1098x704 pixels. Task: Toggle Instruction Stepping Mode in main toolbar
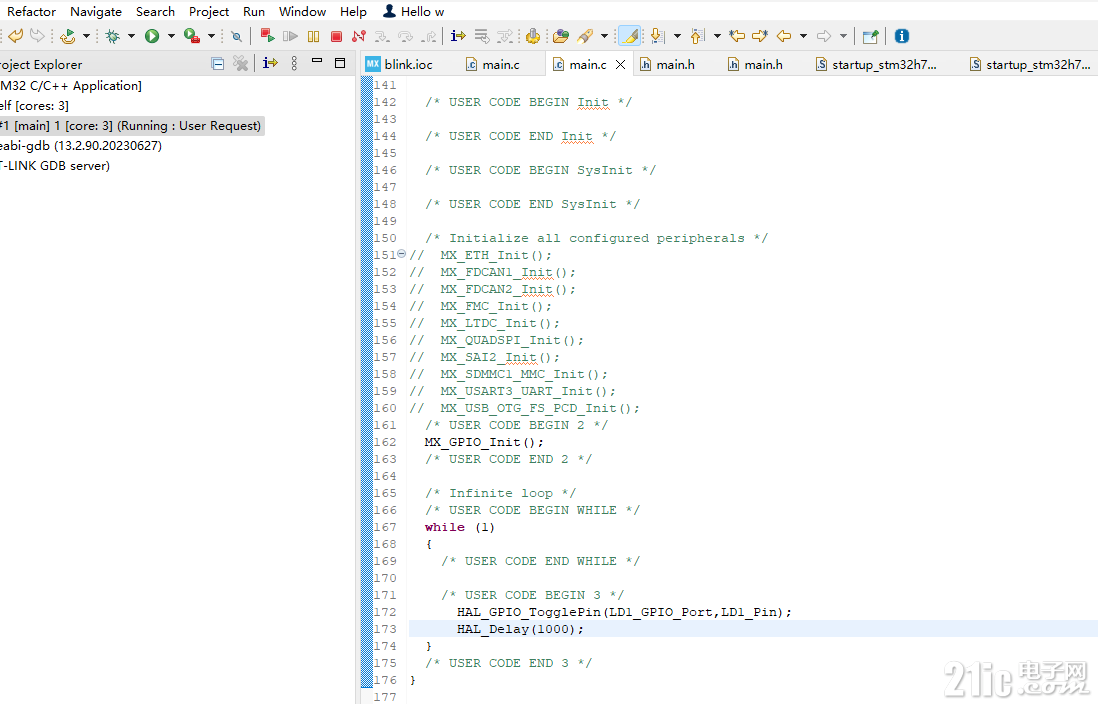459,36
